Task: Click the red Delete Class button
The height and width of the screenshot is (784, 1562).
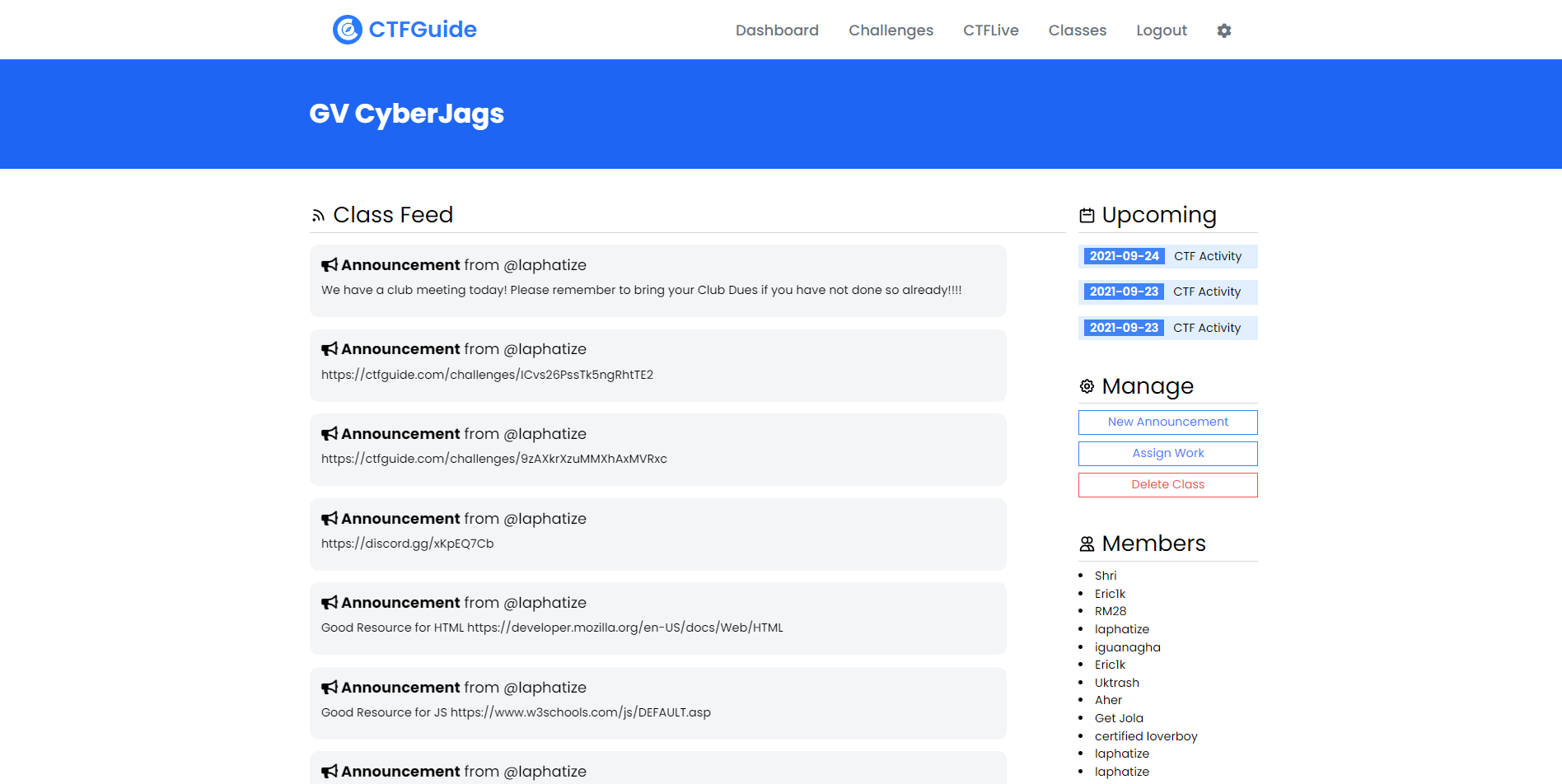Action: coord(1167,485)
